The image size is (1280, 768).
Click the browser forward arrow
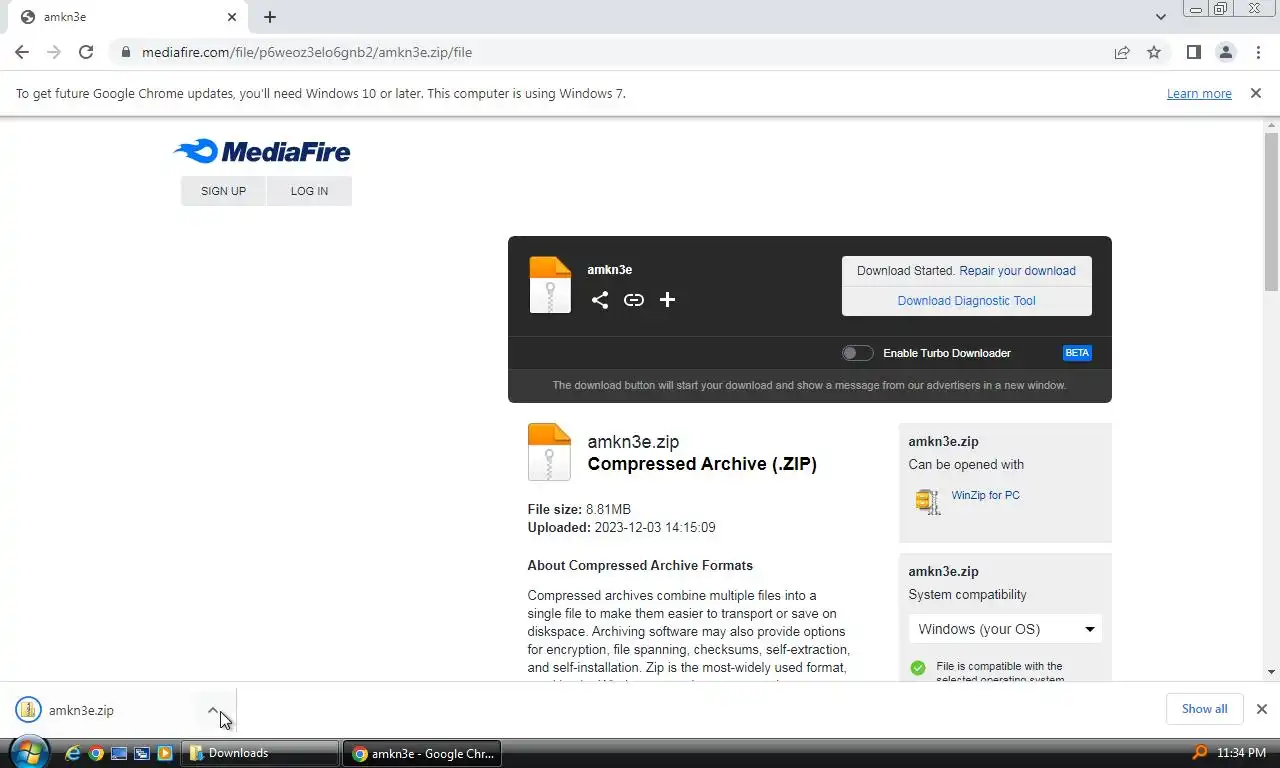click(54, 52)
